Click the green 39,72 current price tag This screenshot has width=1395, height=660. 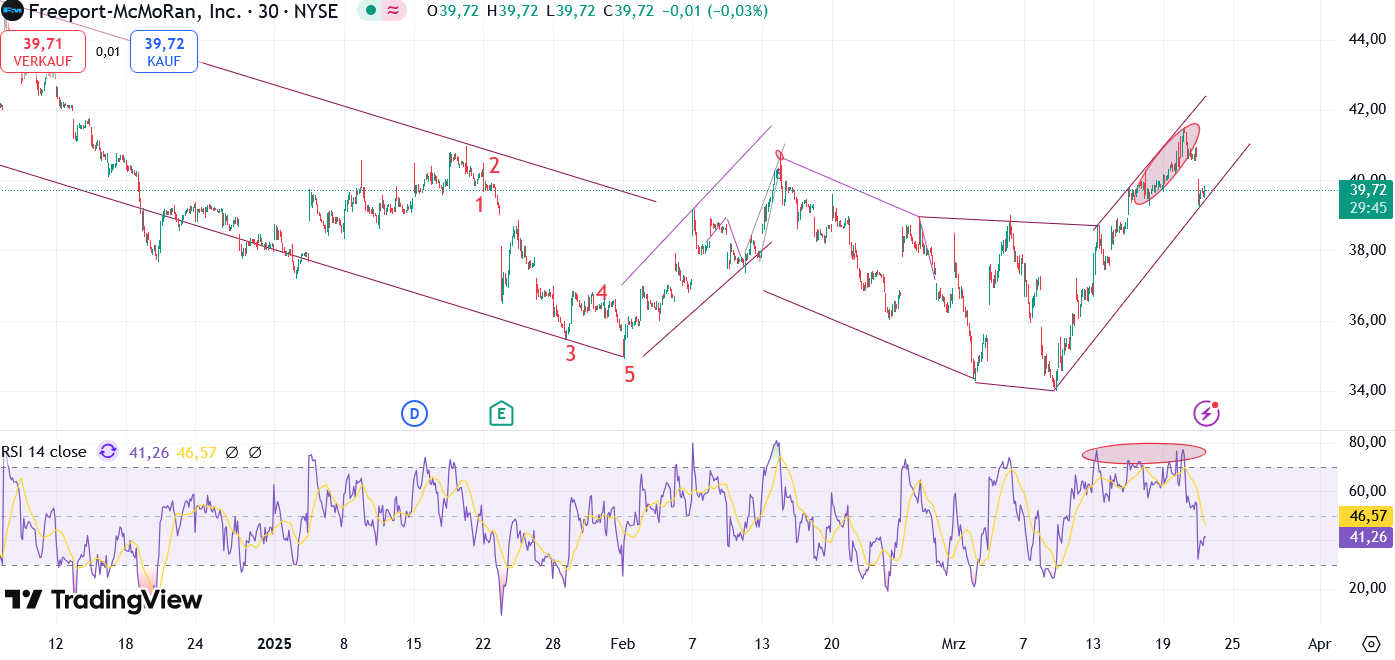point(1366,189)
